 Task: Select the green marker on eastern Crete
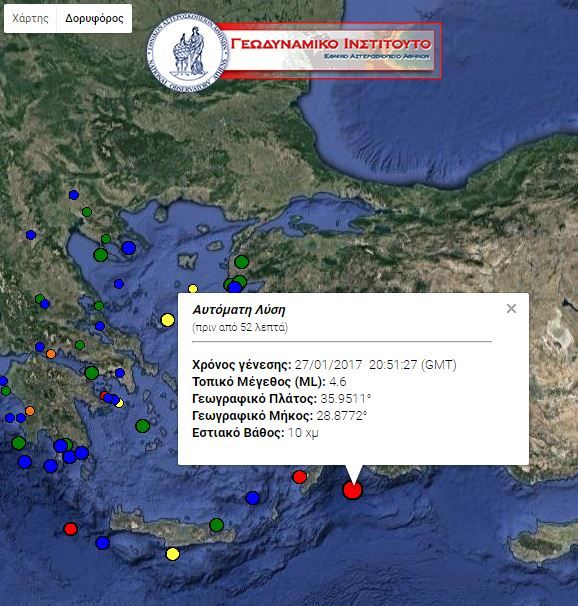coord(216,525)
